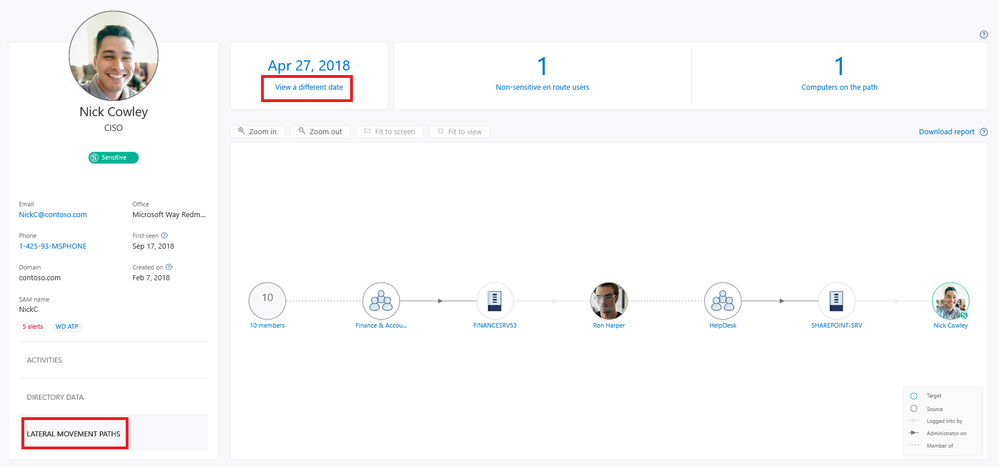Click the Ron Harper name label
999x468 pixels.
[x=609, y=325]
